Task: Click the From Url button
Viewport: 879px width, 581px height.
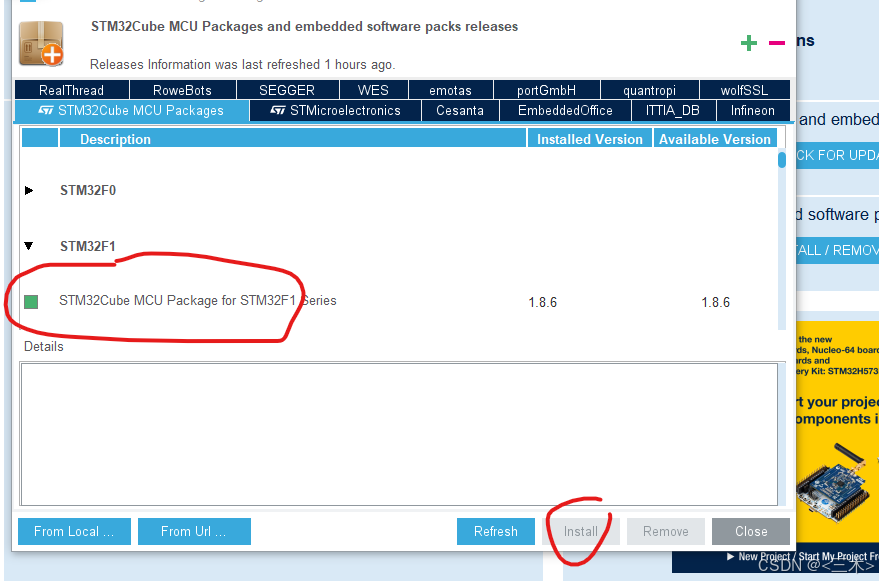Action: point(194,531)
